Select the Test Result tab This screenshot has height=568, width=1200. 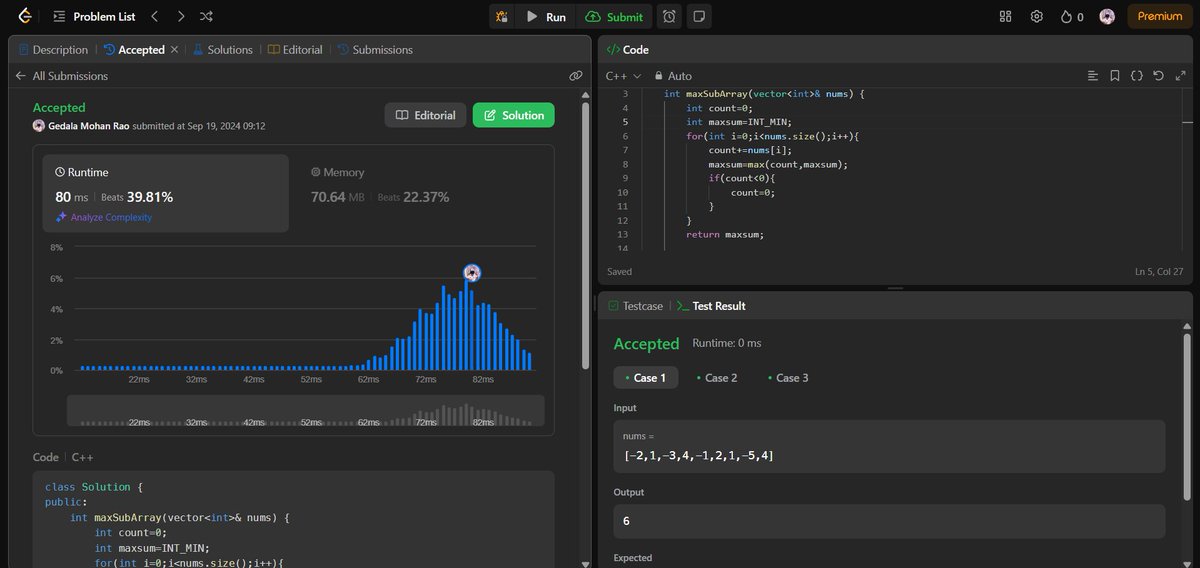711,306
